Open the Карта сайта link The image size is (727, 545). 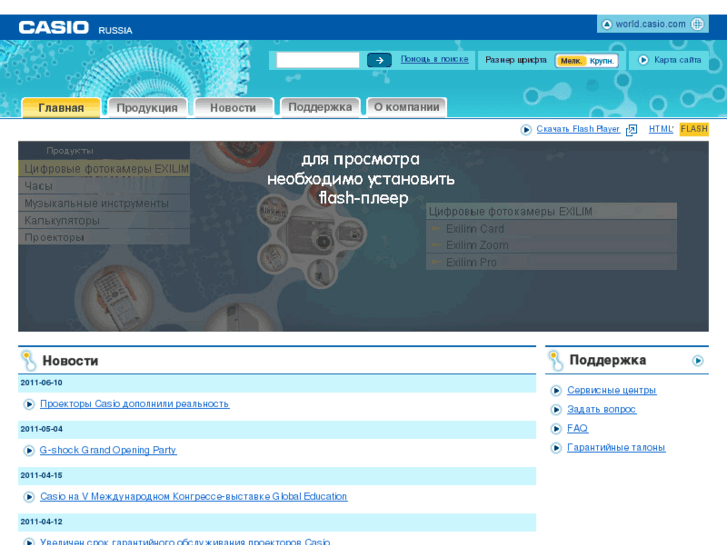(677, 60)
